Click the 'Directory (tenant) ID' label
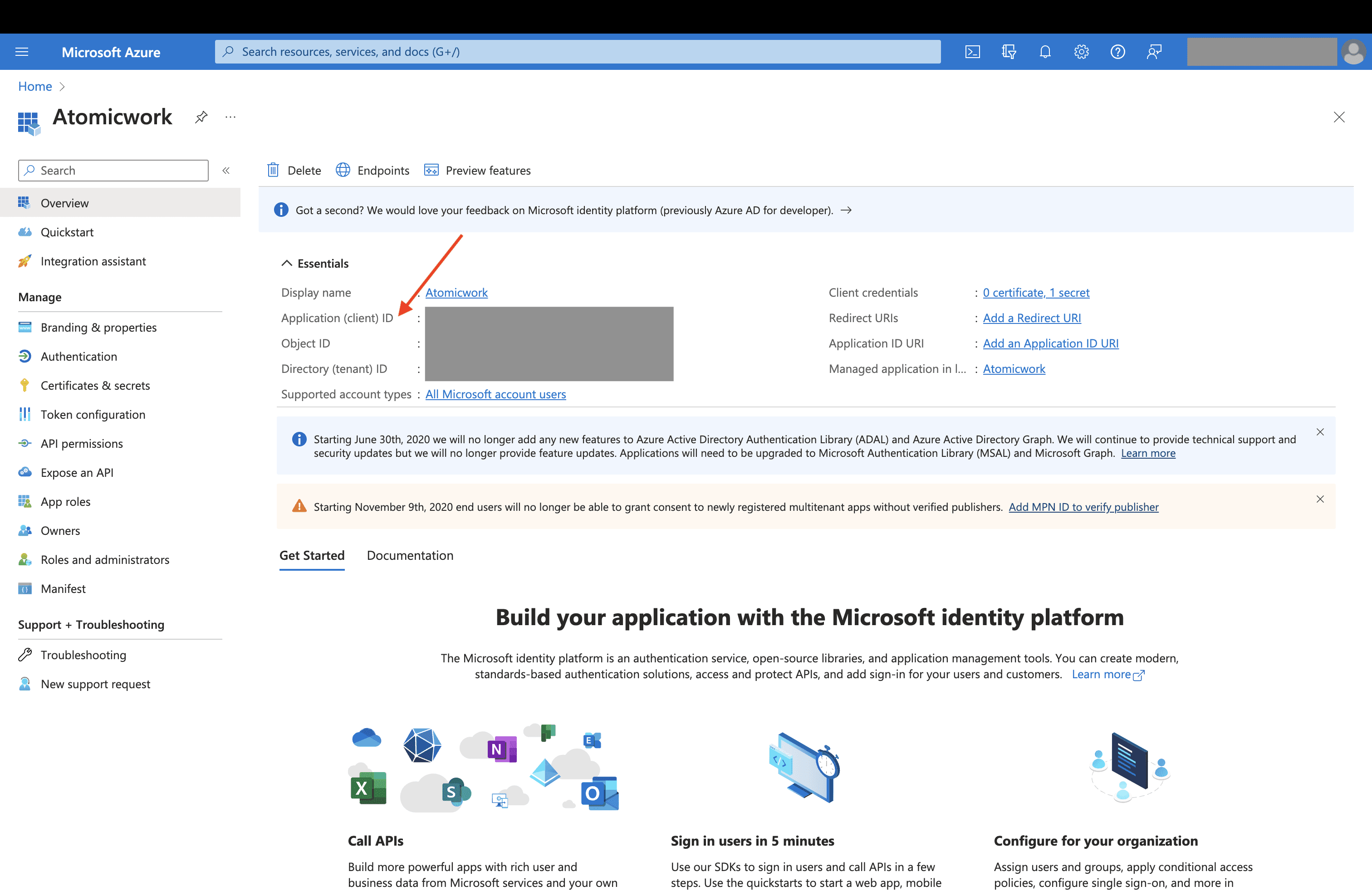Image resolution: width=1372 pixels, height=891 pixels. pyautogui.click(x=334, y=369)
